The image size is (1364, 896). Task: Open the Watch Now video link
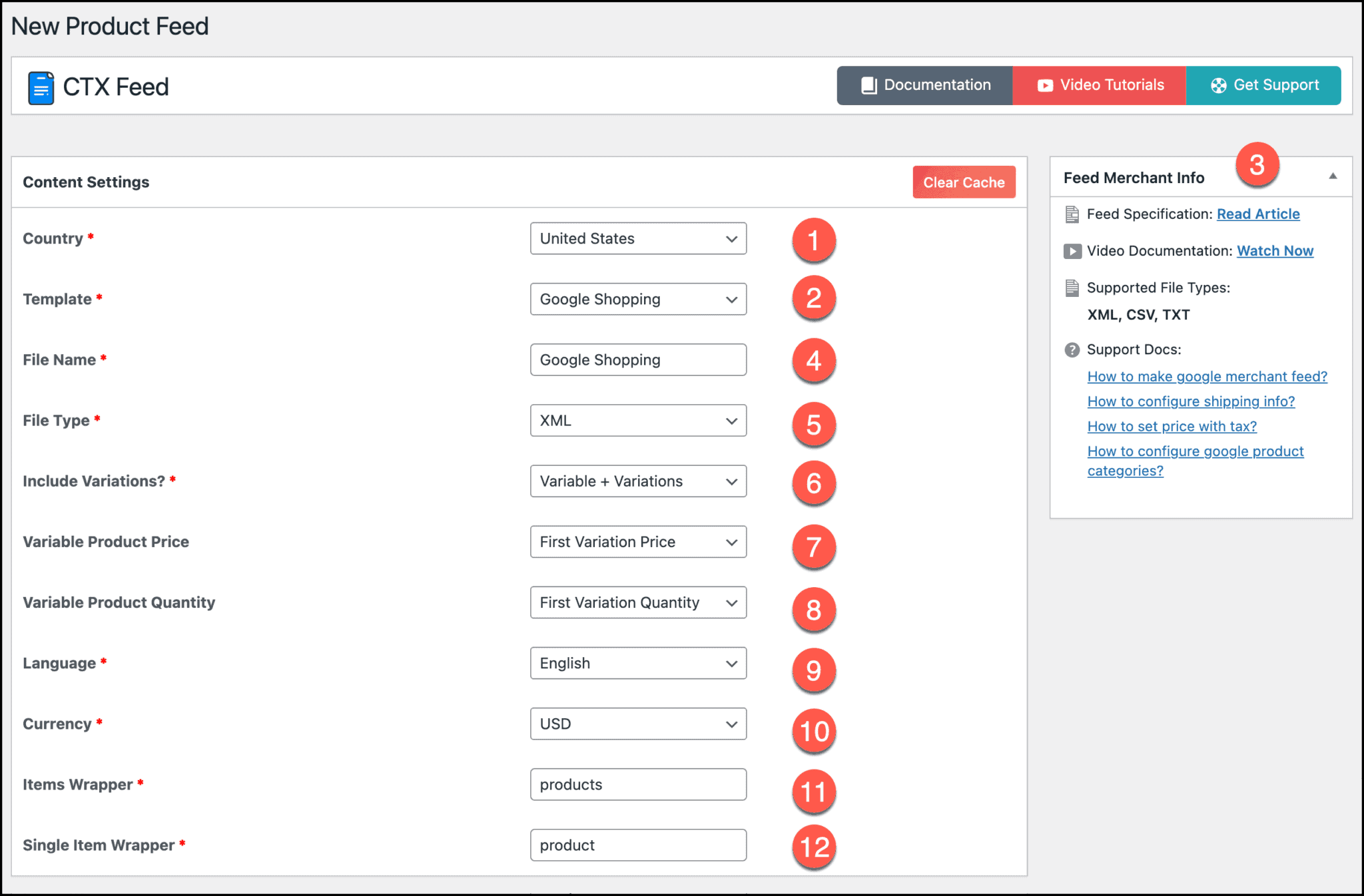coord(1275,251)
